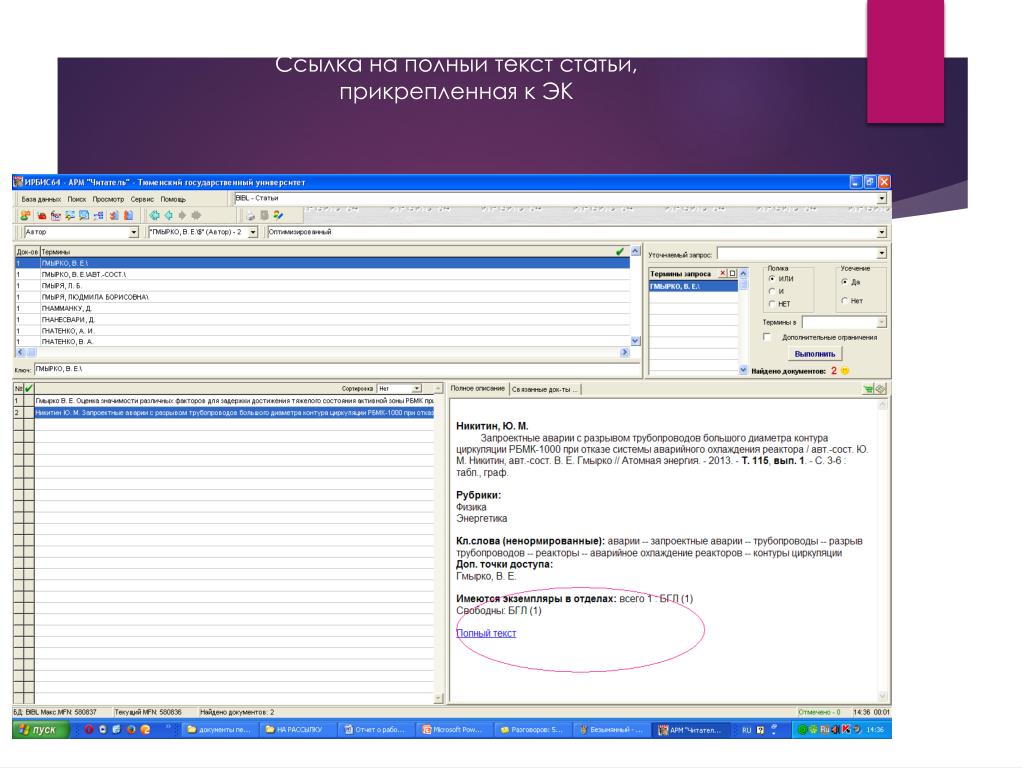Open the Полный текст link
This screenshot has width=1024, height=768.
[486, 633]
